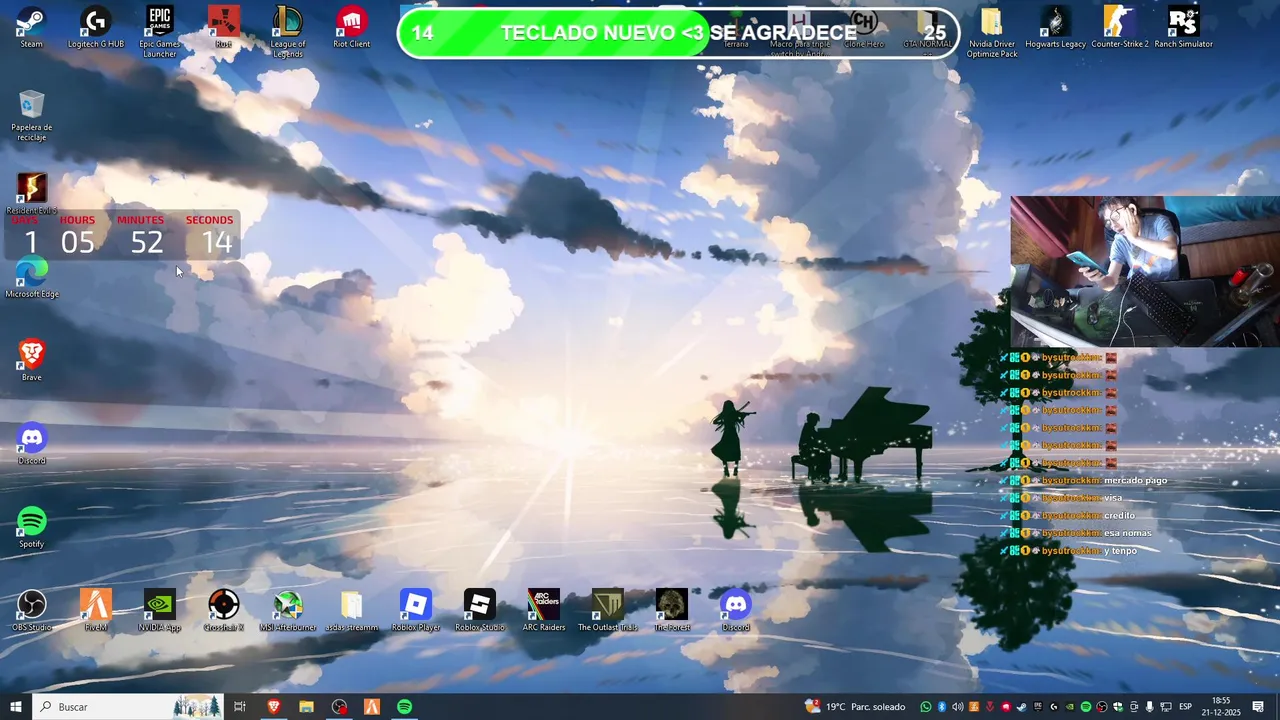Screen dimensions: 1280x720
Task: Open the Discord icon beside The Forest
Action: pyautogui.click(x=735, y=610)
